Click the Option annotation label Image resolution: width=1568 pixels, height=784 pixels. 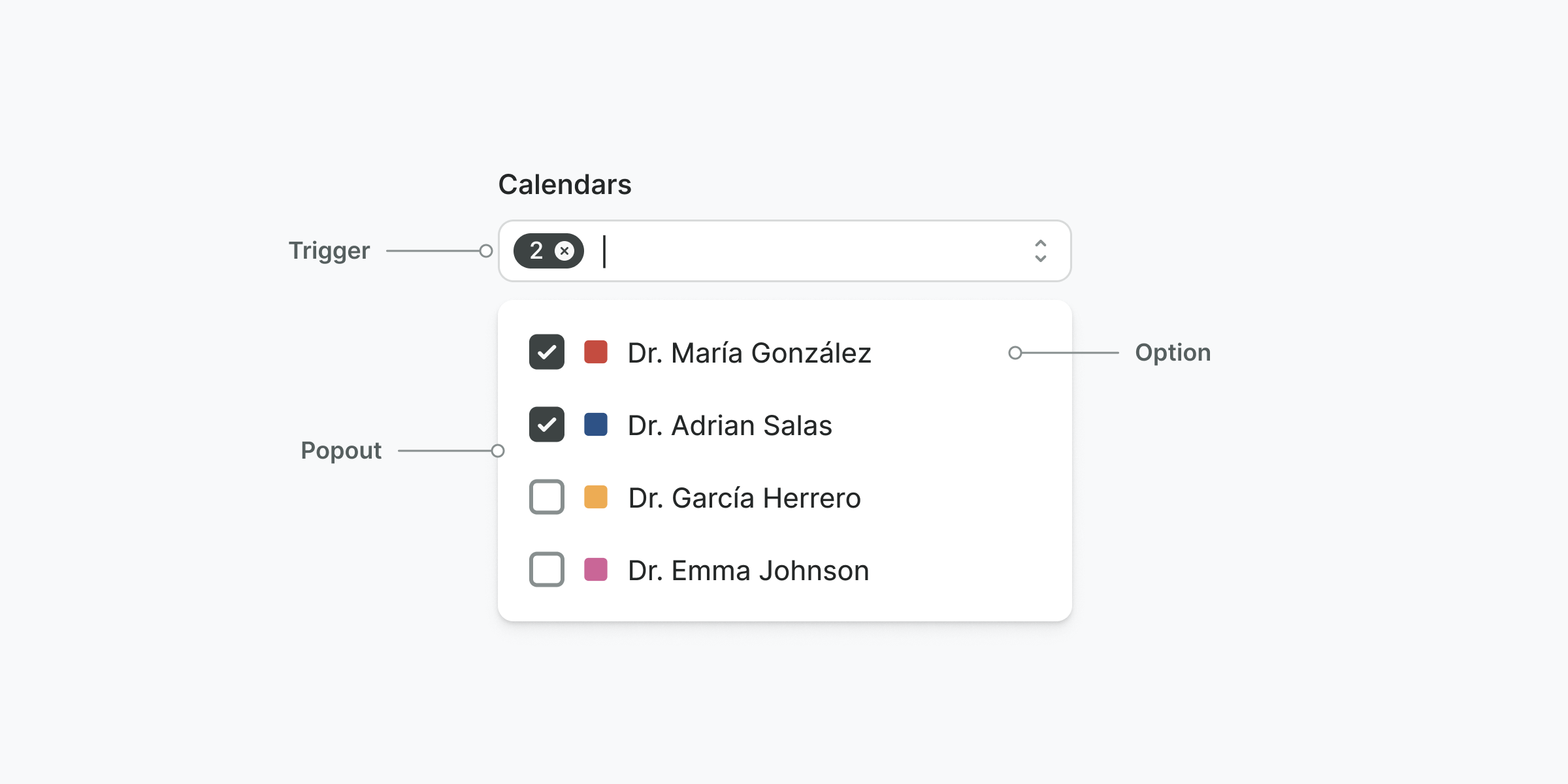click(x=1173, y=353)
